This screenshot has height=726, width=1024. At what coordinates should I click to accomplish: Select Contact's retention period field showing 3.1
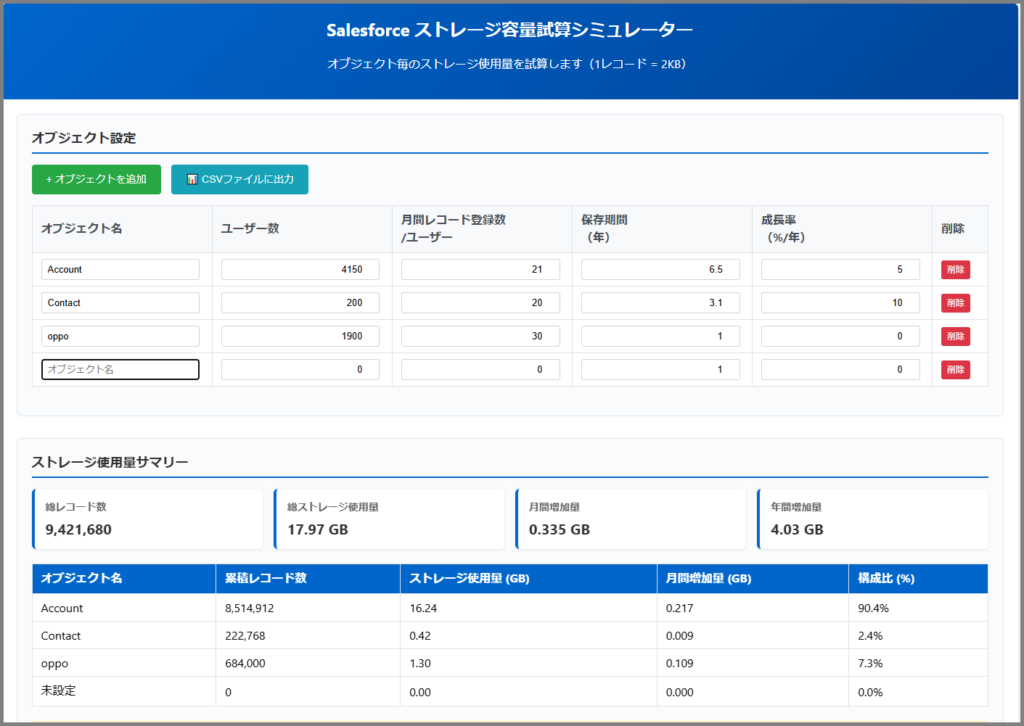(660, 303)
